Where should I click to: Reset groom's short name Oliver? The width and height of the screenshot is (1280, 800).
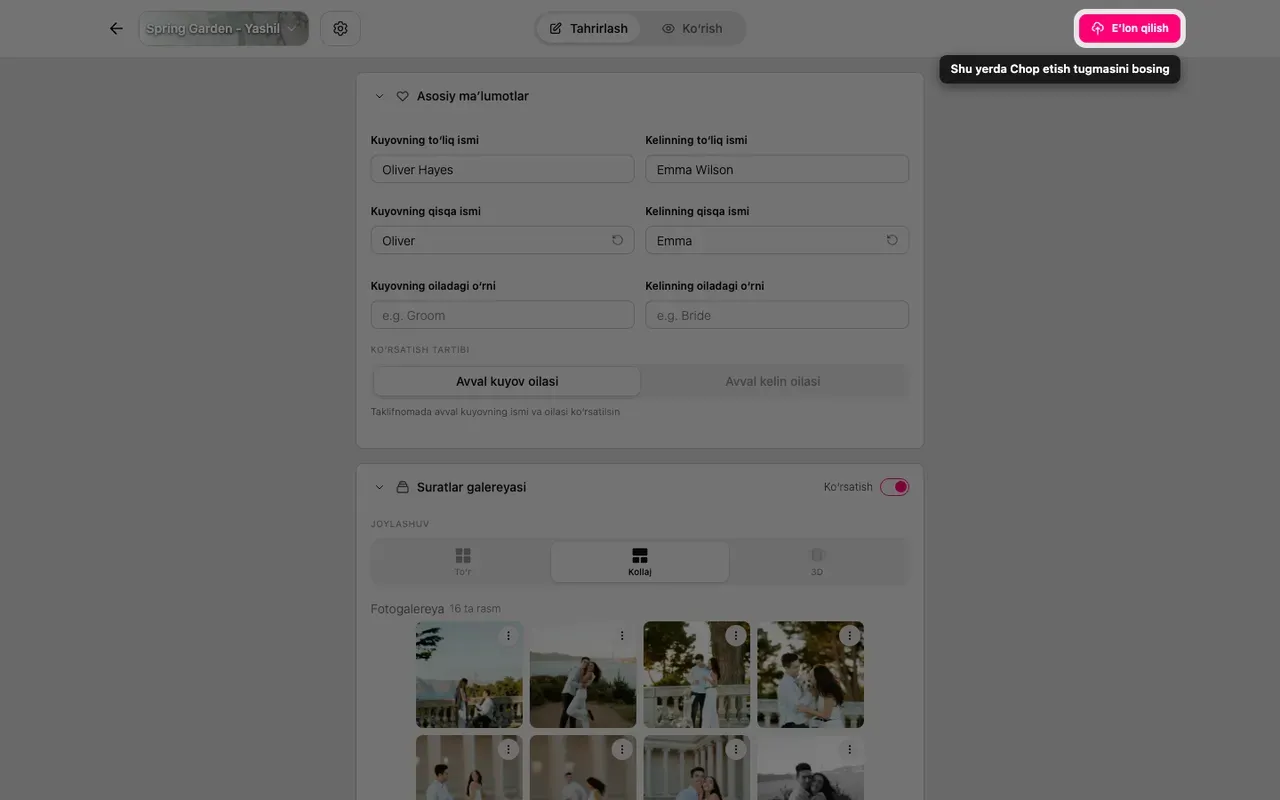point(617,240)
